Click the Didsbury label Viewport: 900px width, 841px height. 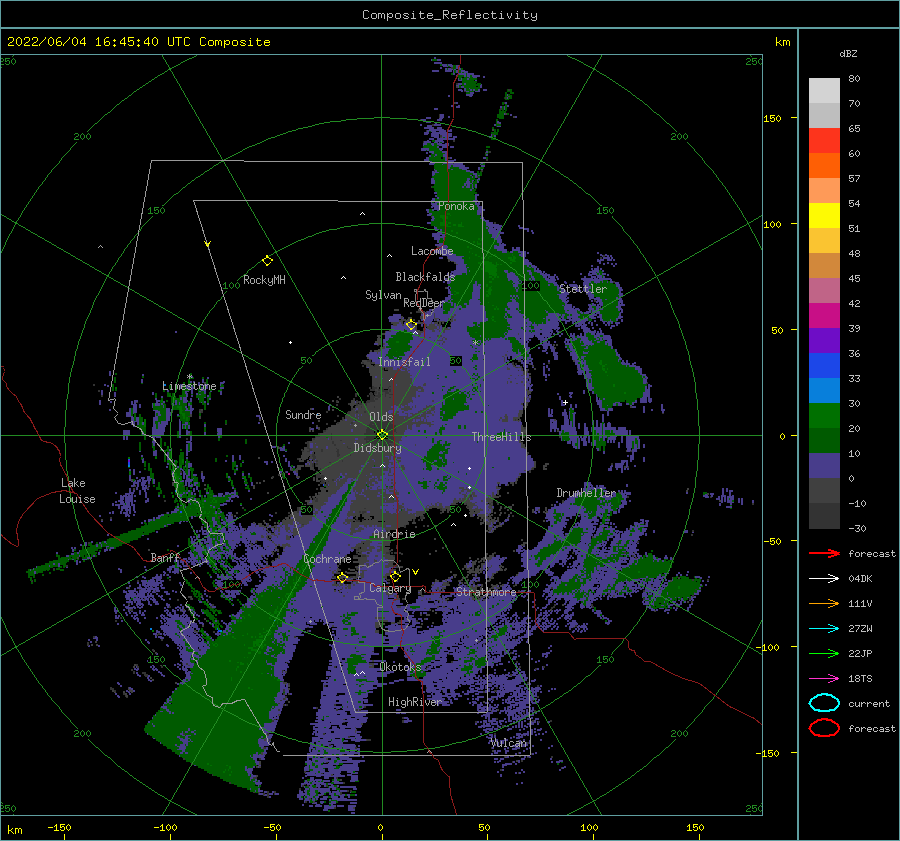click(377, 448)
